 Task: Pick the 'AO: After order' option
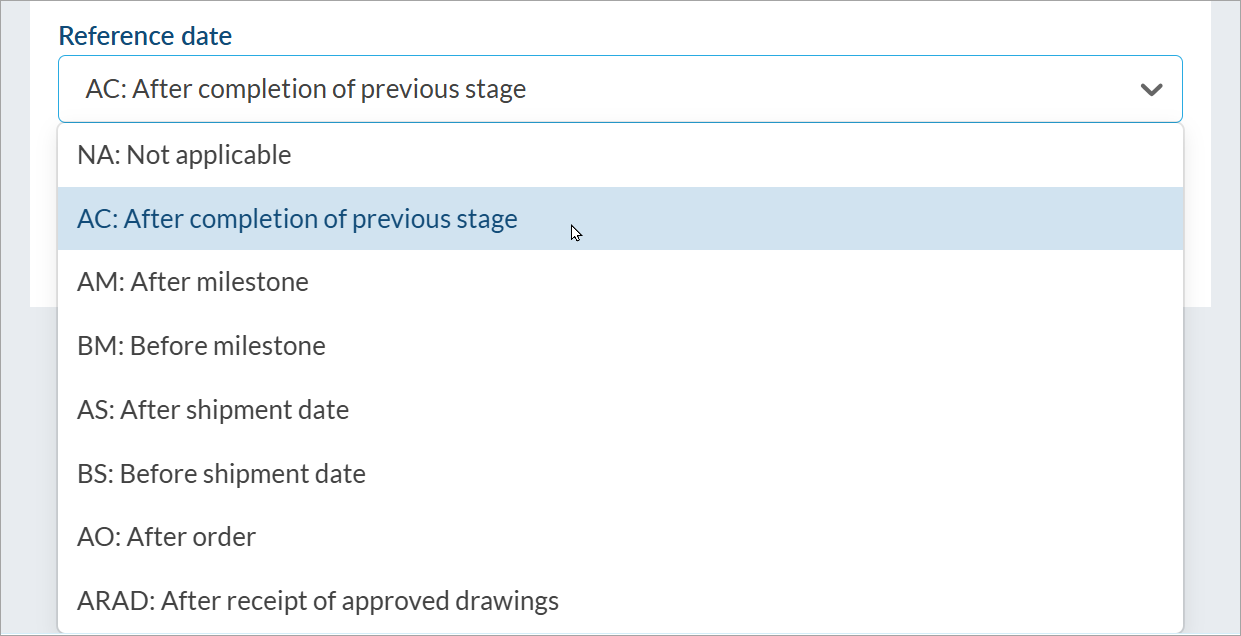[166, 538]
